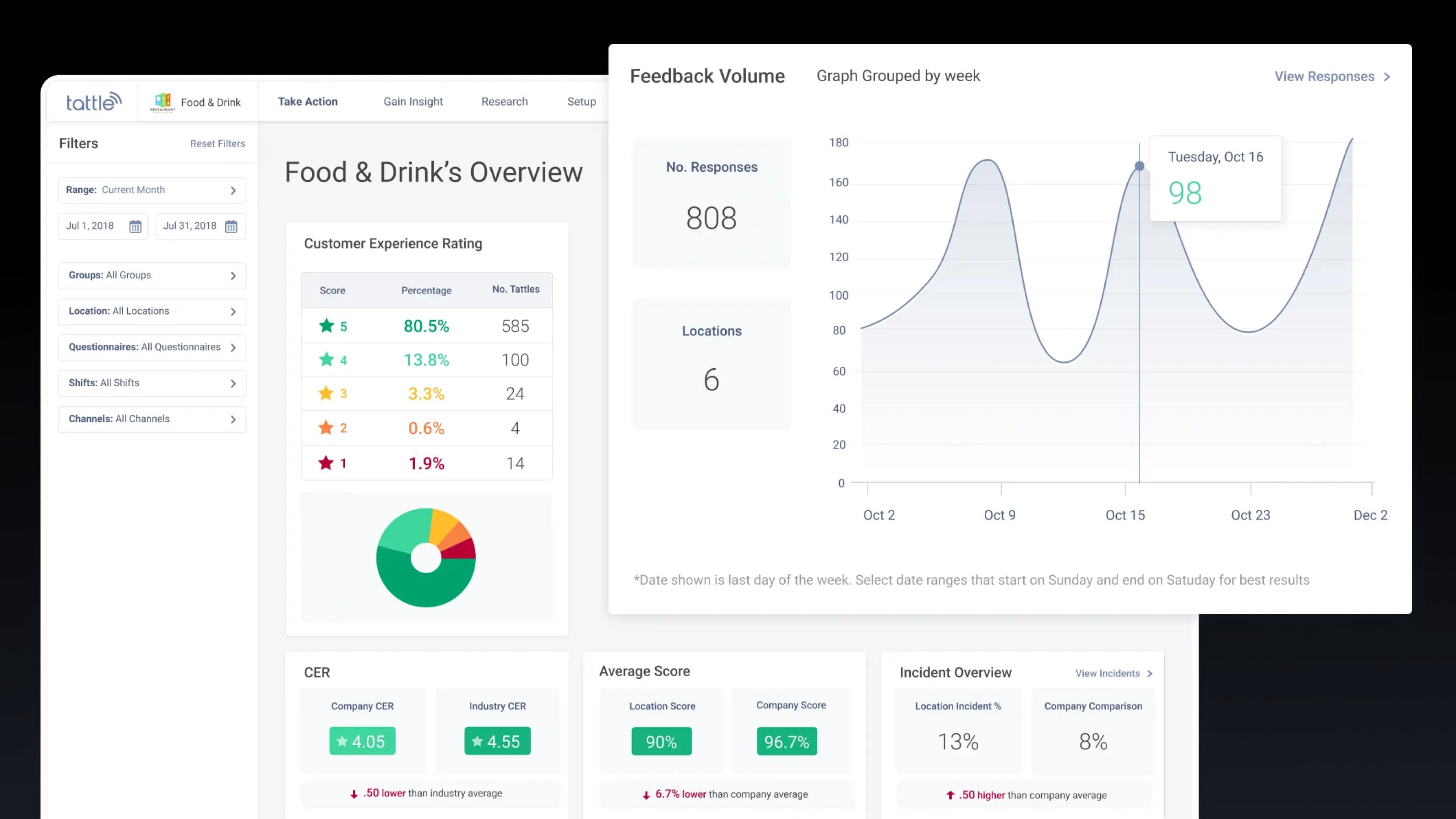Select the Oct 16 data point on the graph
Image resolution: width=1456 pixels, height=819 pixels.
(1139, 165)
